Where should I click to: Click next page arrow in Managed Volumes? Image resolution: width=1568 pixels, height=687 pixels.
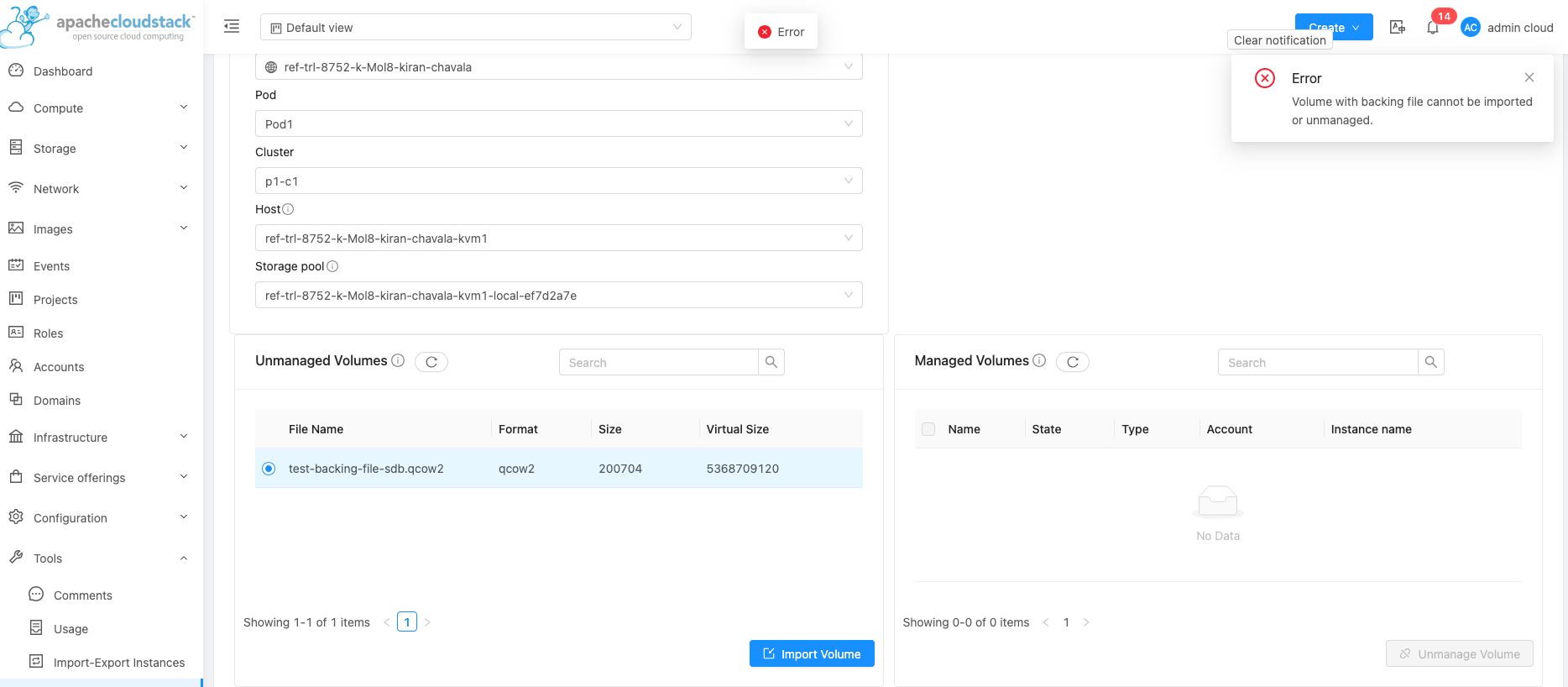(x=1086, y=622)
